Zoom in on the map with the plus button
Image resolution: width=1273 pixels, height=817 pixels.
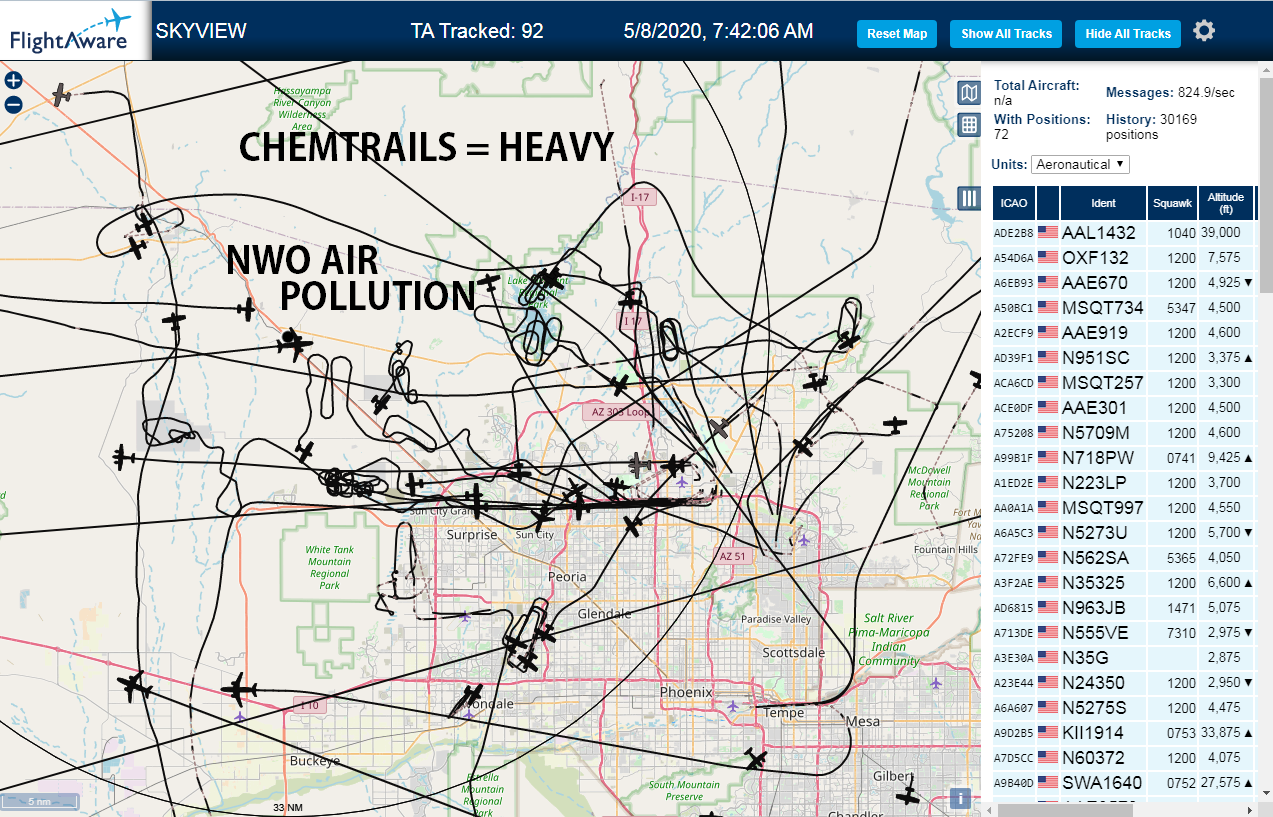(13, 81)
